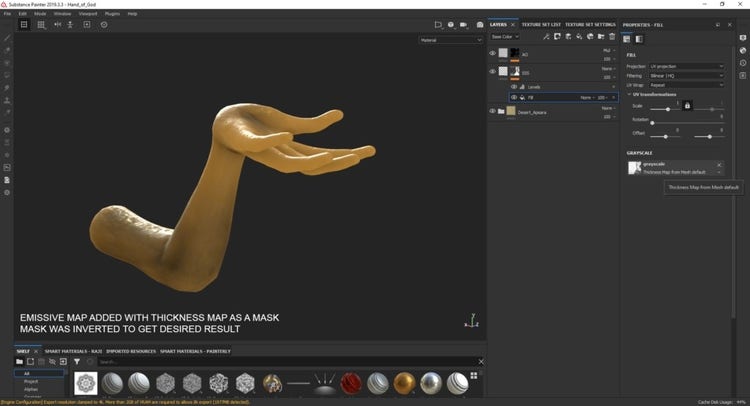
Task: Open the Material viewport mode dropdown
Action: point(450,41)
